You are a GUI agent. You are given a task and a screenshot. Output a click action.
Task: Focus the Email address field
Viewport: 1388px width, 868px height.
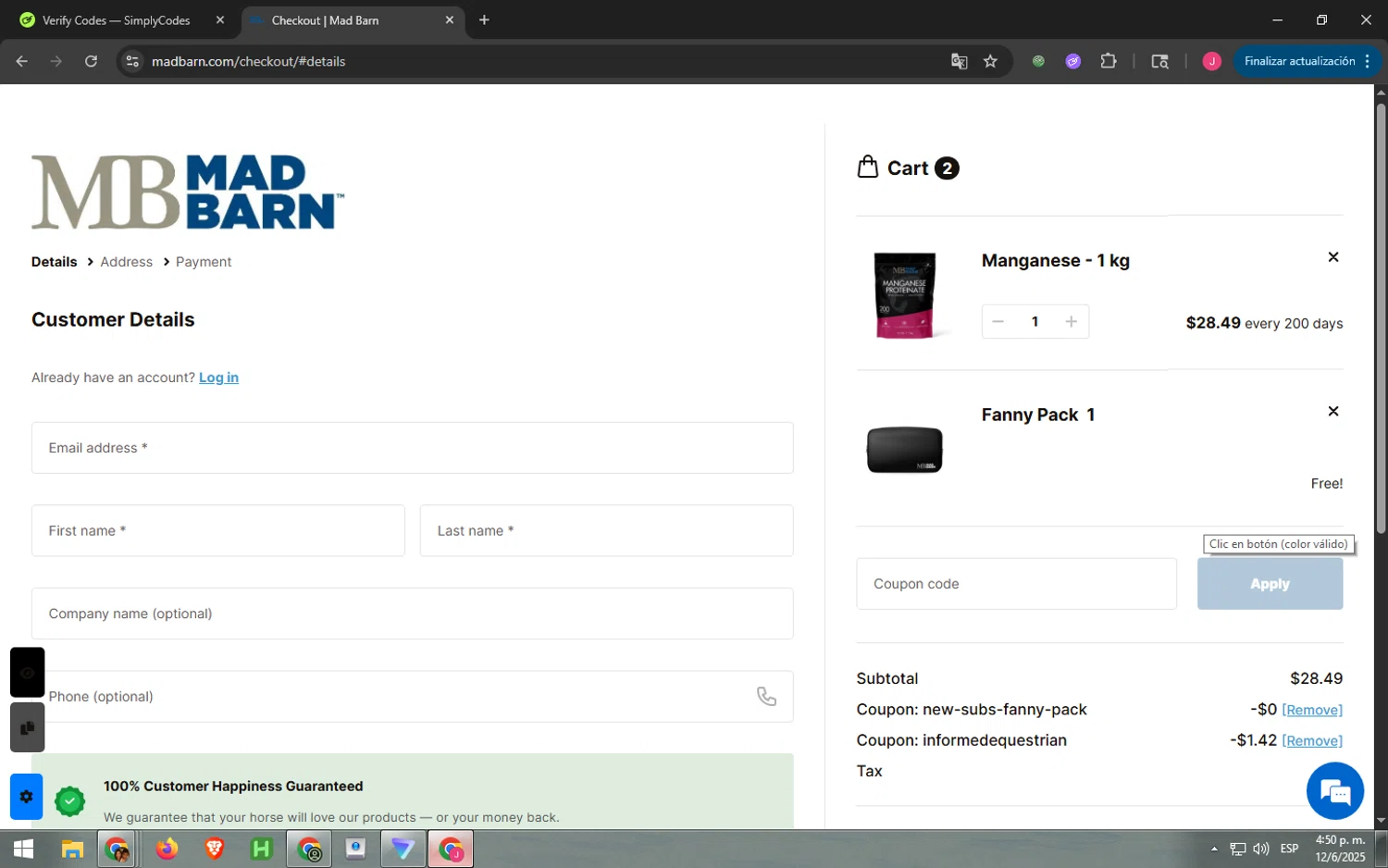coord(413,448)
